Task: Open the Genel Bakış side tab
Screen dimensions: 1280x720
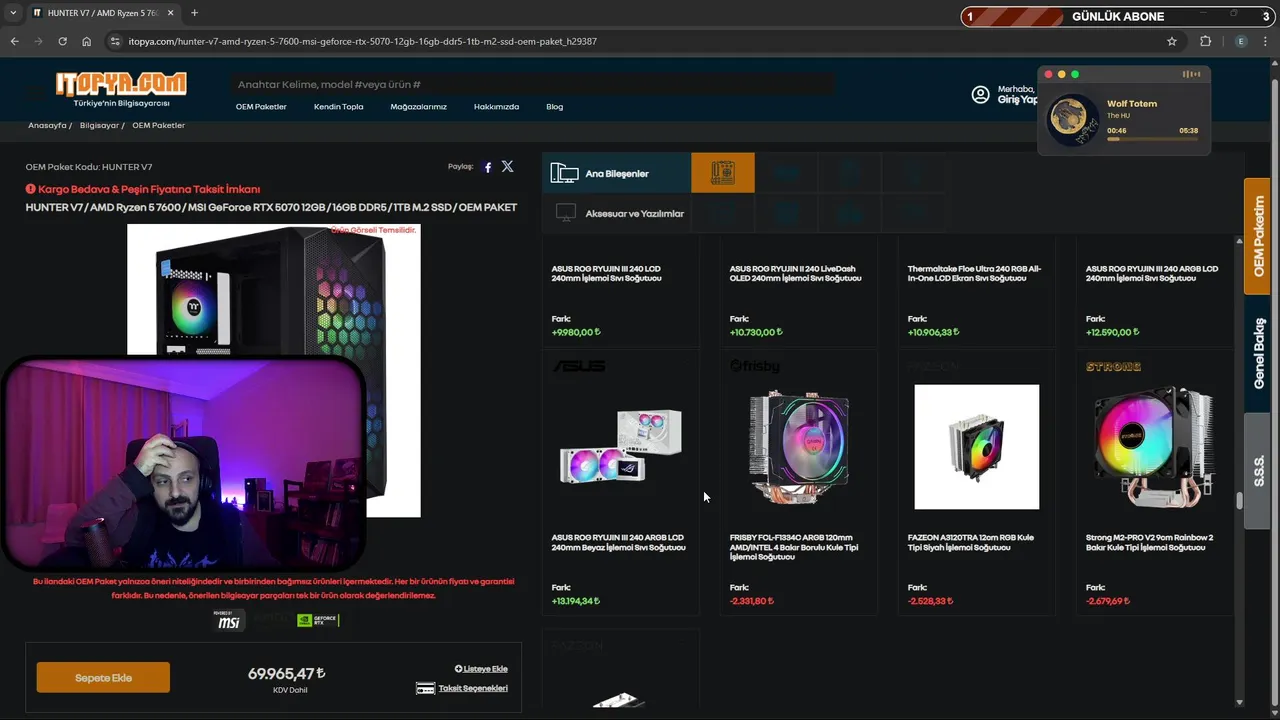Action: 1257,353
